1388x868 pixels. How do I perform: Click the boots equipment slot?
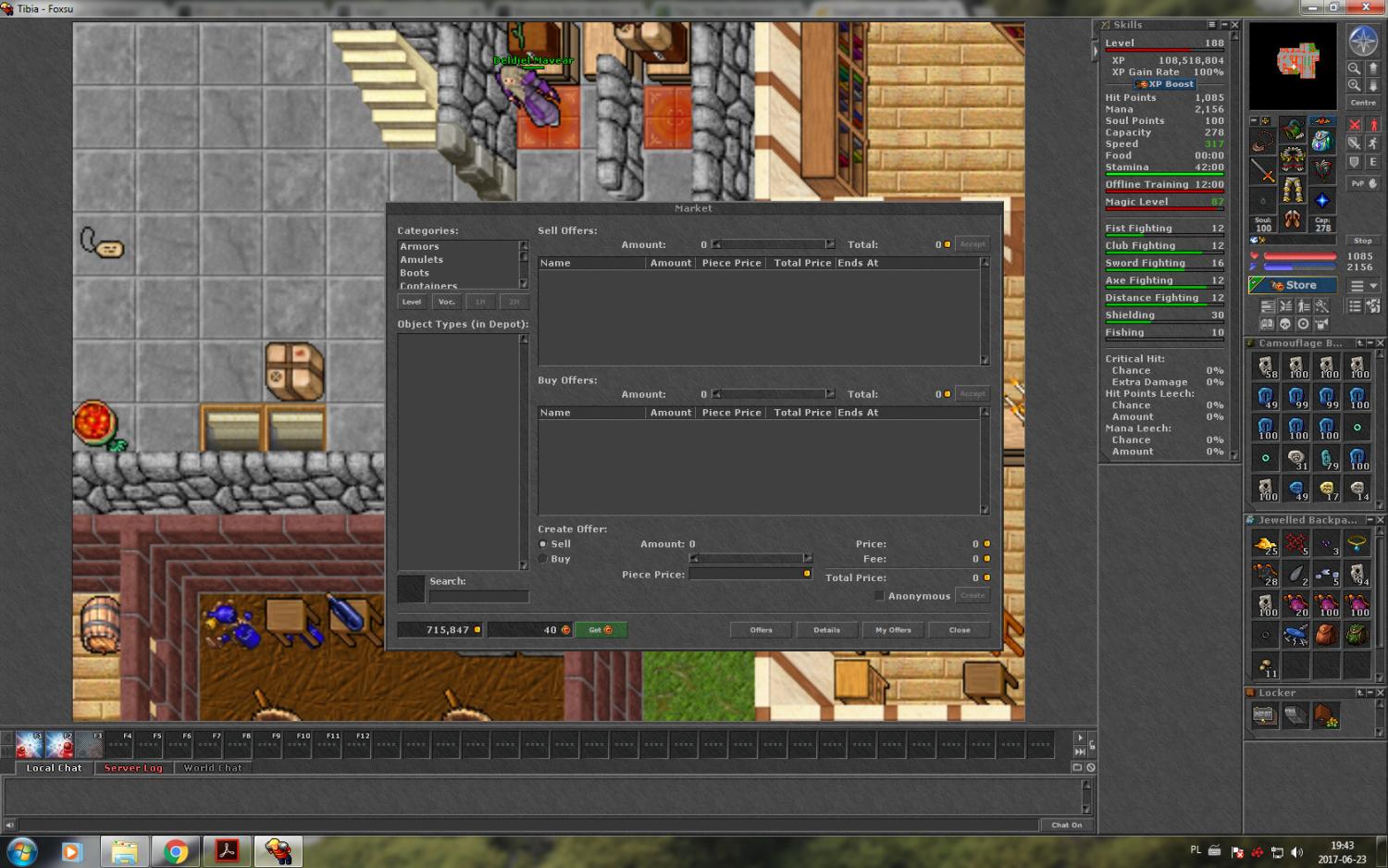pyautogui.click(x=1293, y=218)
